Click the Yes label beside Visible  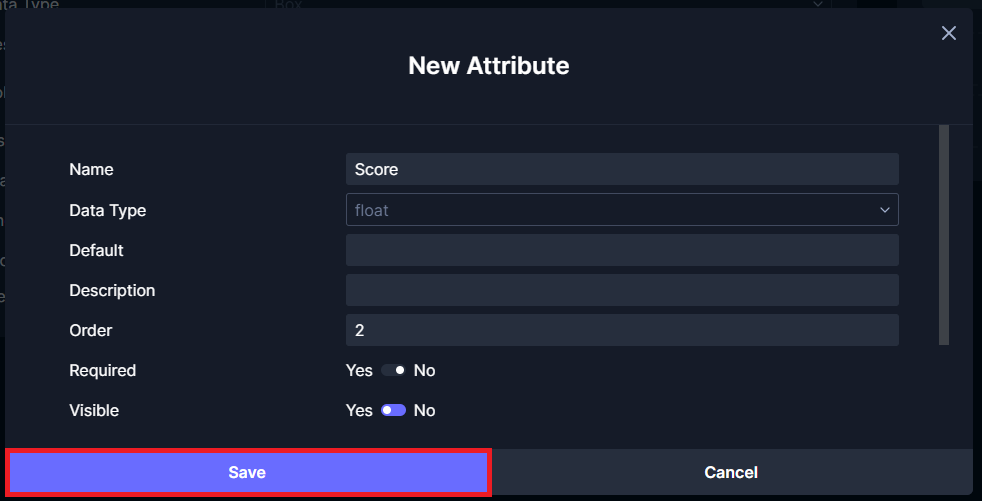(x=359, y=410)
